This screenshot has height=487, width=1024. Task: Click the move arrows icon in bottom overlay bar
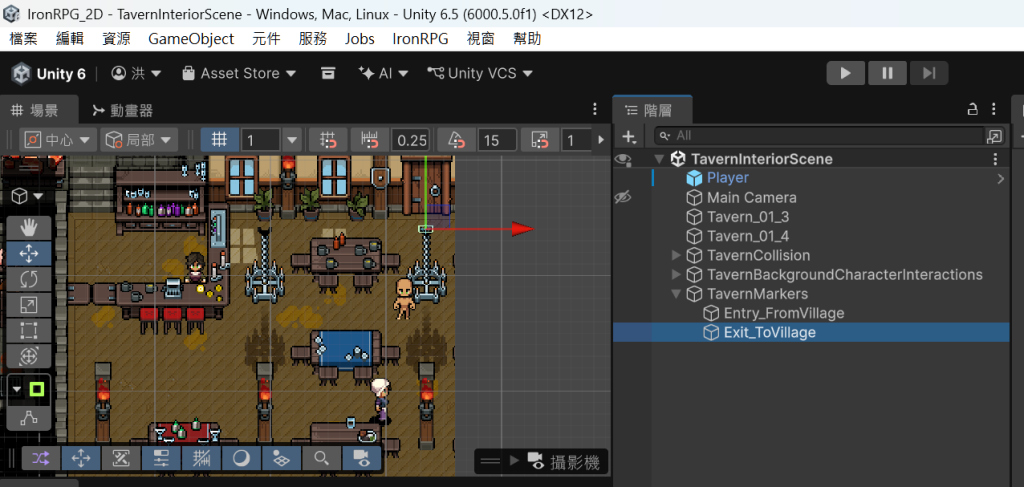pyautogui.click(x=81, y=458)
